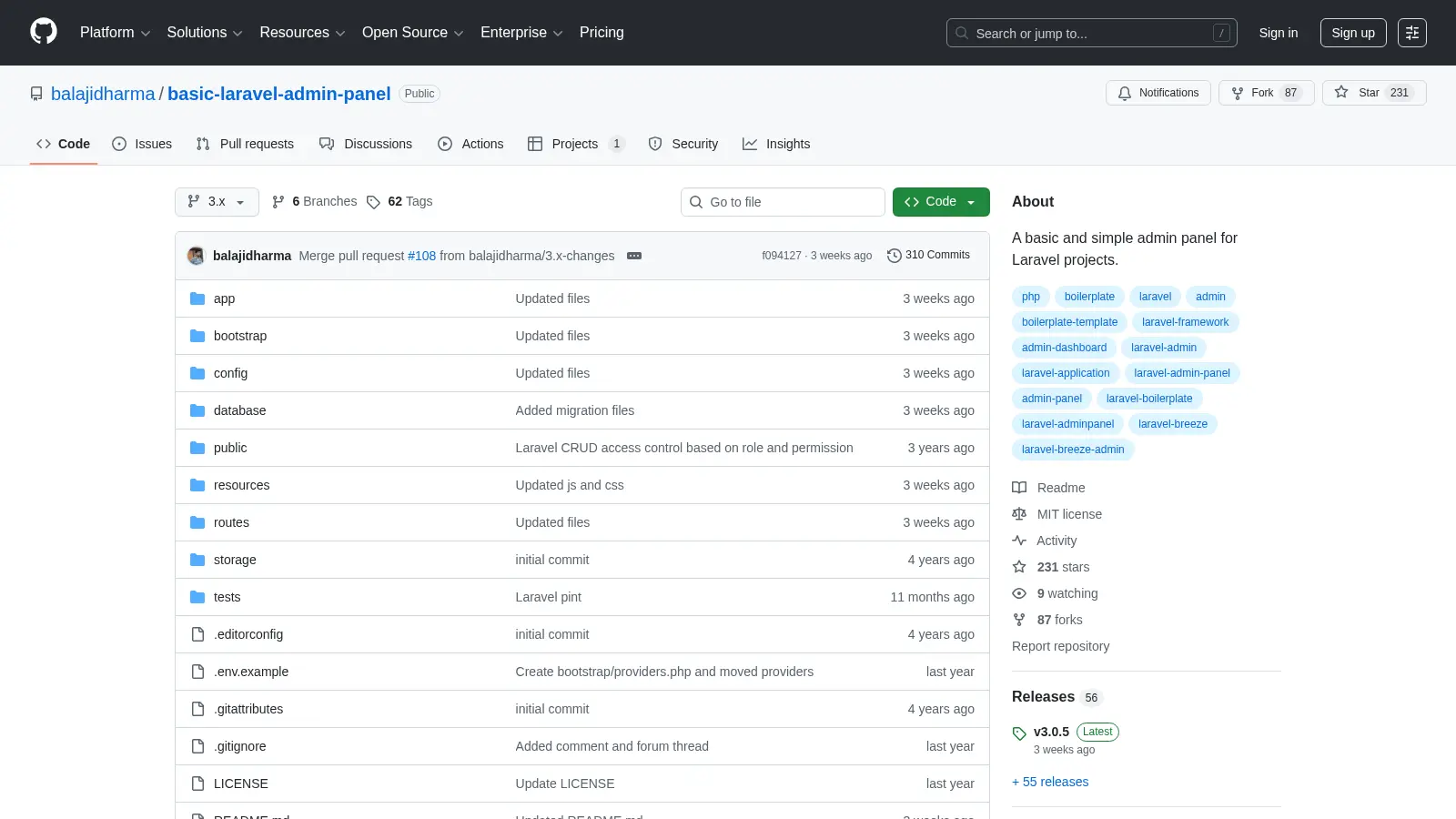
Task: Open pull request #108 link
Action: point(422,256)
